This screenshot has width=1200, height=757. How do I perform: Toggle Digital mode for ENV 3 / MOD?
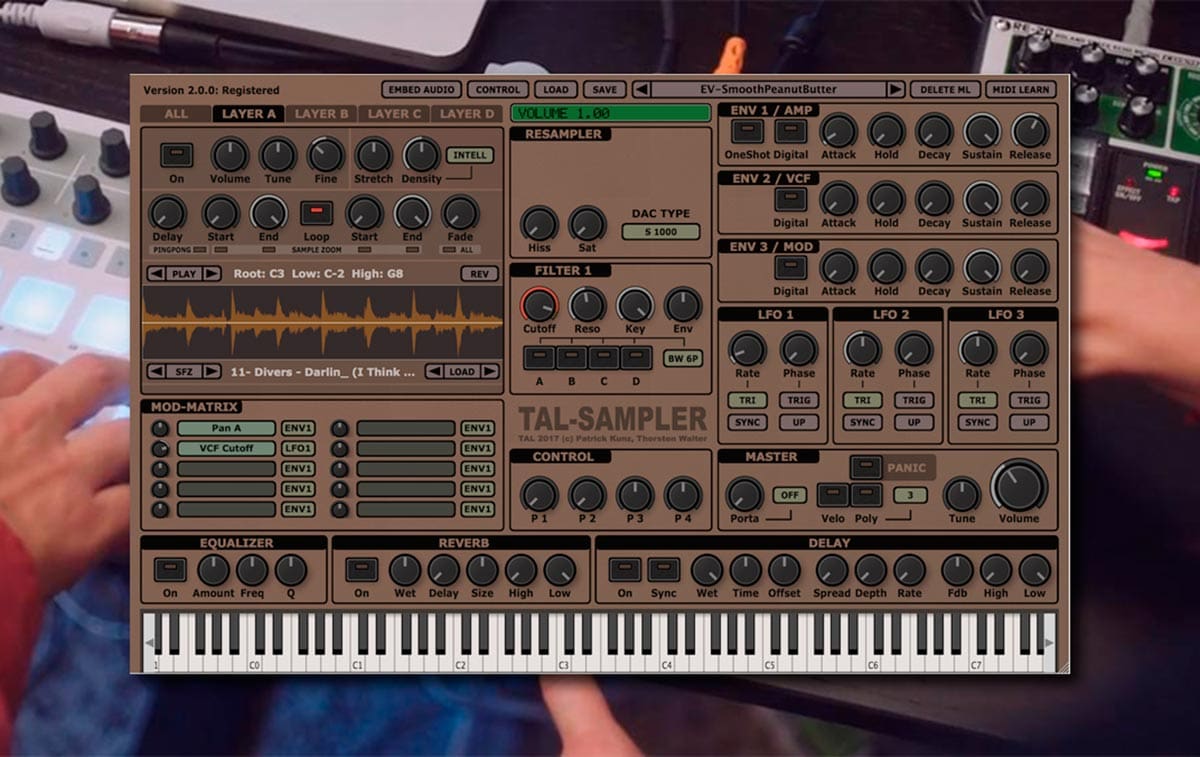(x=790, y=267)
